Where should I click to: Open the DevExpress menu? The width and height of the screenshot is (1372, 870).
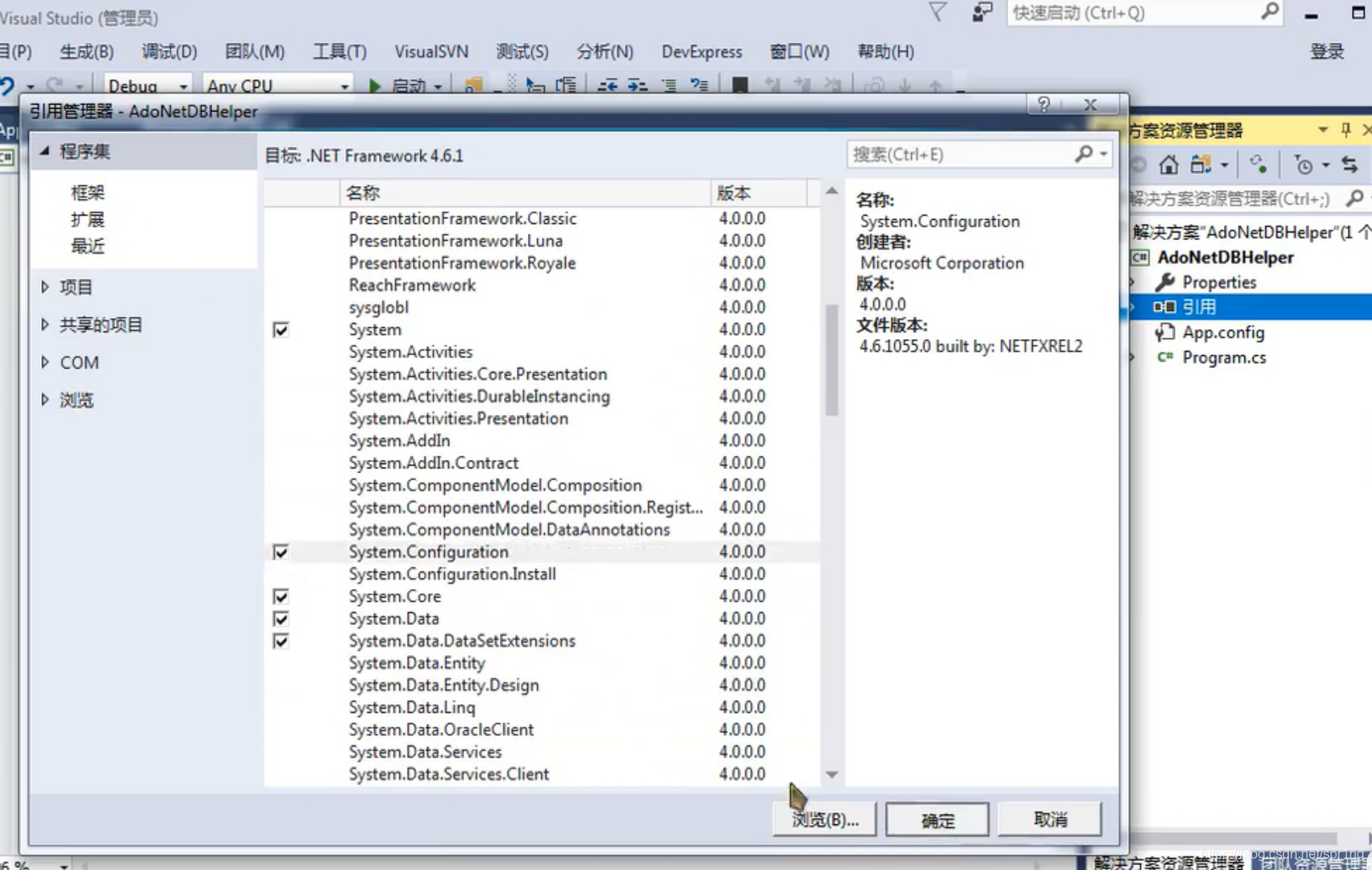(702, 52)
